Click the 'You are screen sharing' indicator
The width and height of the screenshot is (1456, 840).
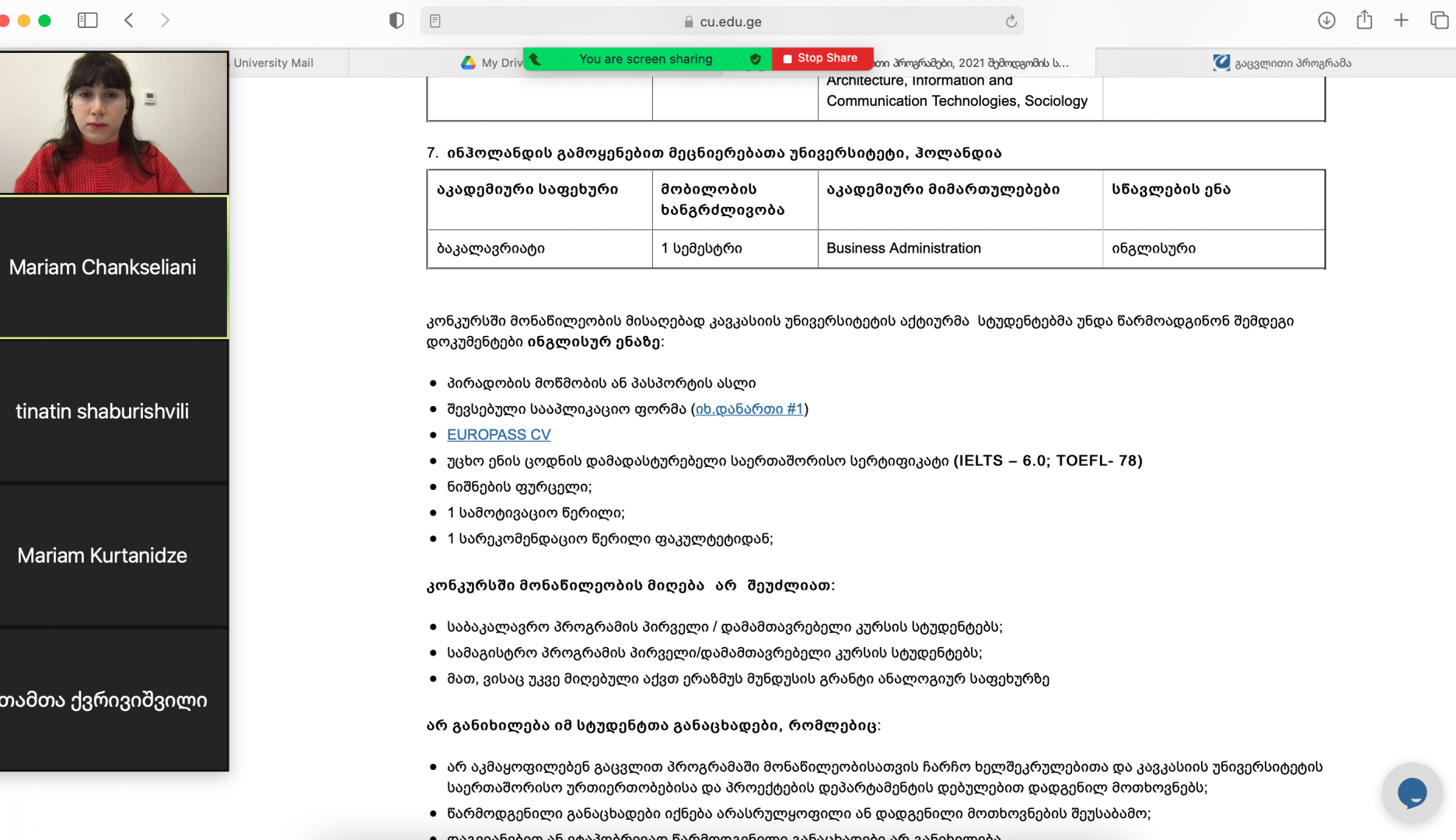645,59
